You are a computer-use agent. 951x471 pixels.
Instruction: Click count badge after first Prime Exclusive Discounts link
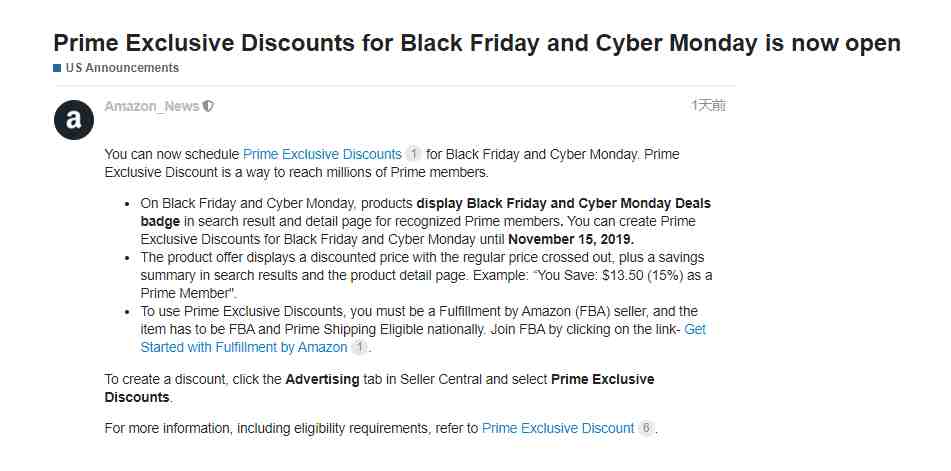(414, 154)
